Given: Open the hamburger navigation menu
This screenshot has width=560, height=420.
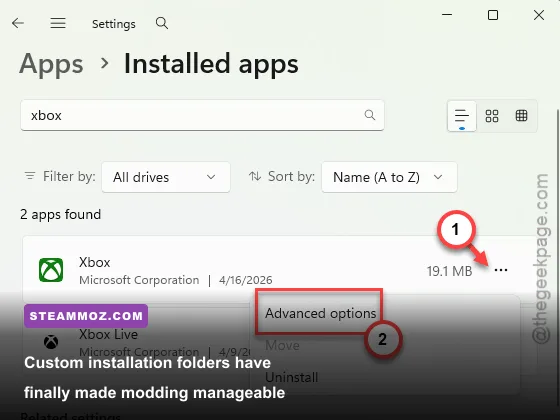Looking at the screenshot, I should 58,24.
